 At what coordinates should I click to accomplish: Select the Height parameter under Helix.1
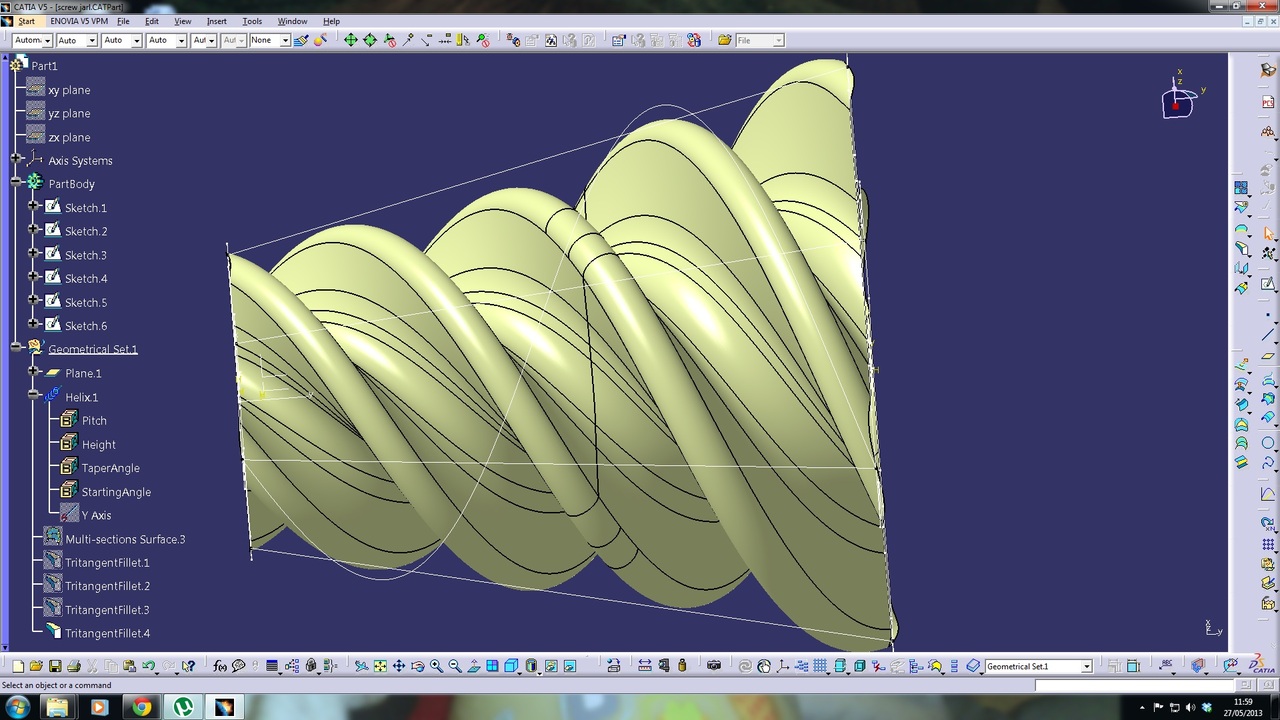point(98,445)
